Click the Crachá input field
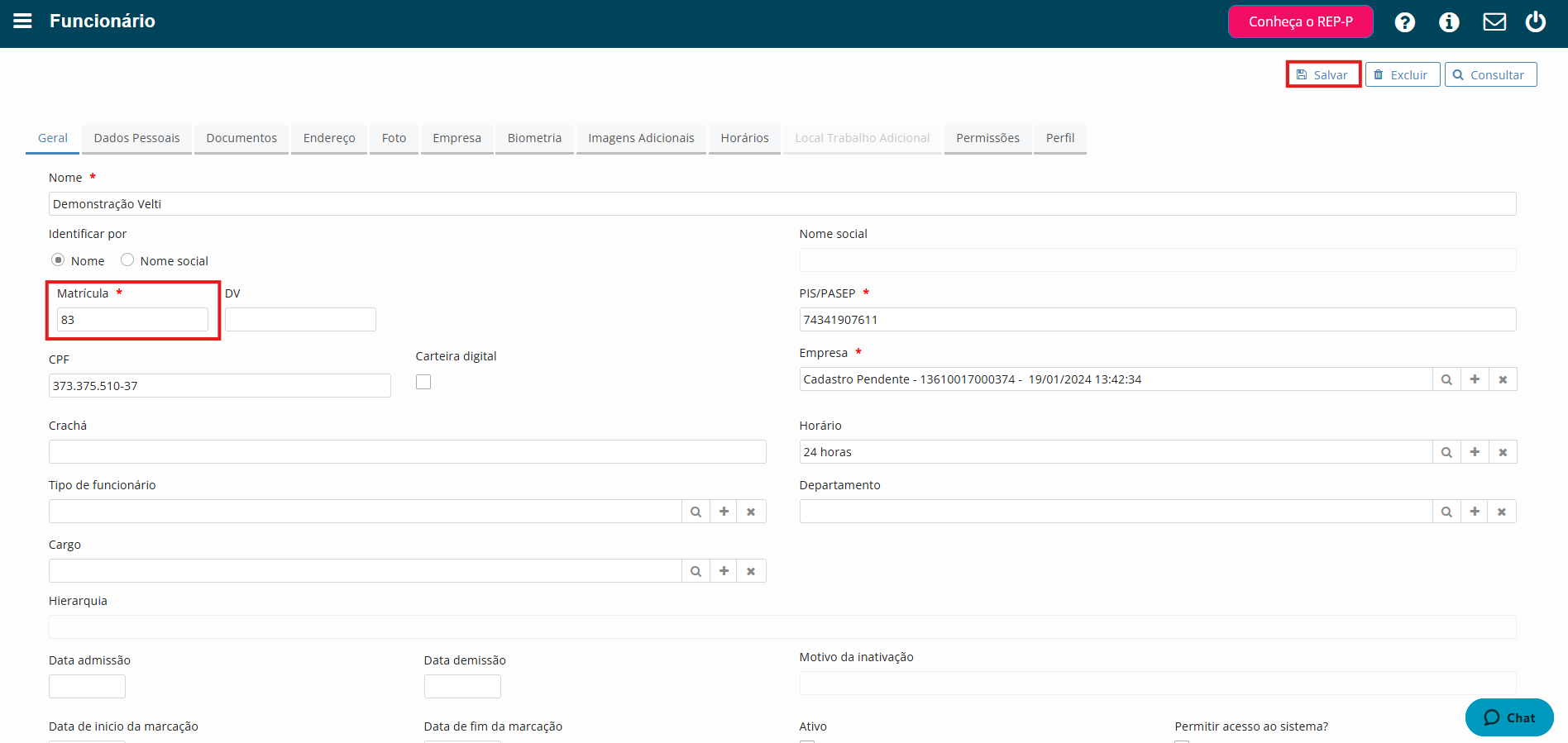The image size is (1568, 743). pos(408,452)
